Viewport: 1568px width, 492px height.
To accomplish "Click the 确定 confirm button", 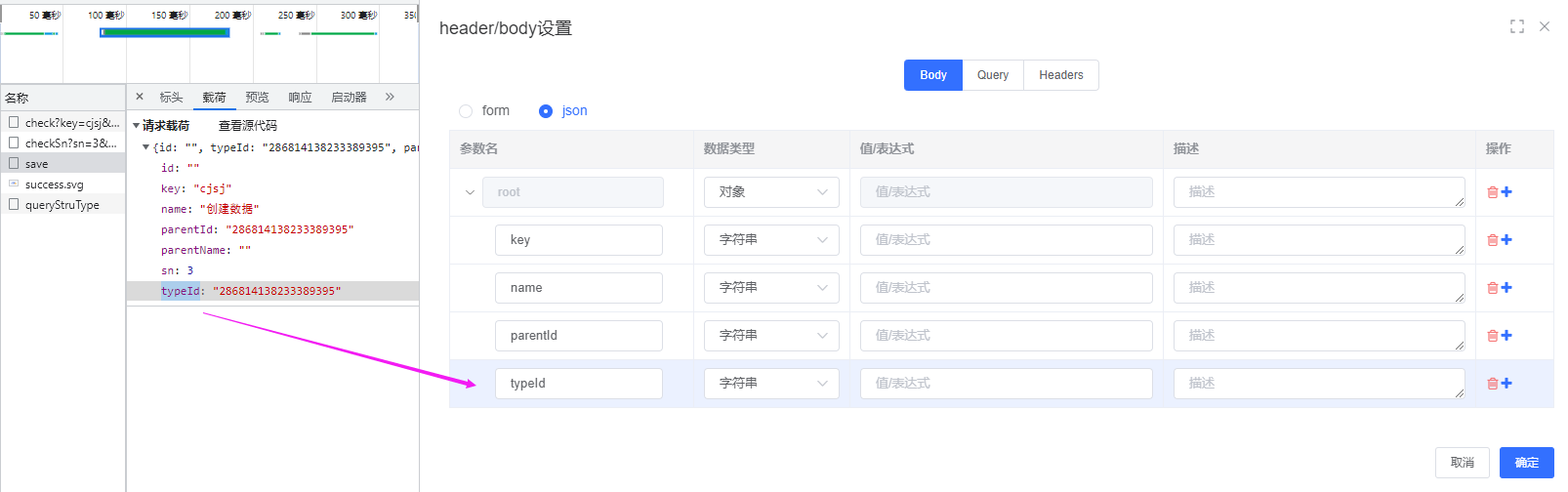I will [1526, 463].
